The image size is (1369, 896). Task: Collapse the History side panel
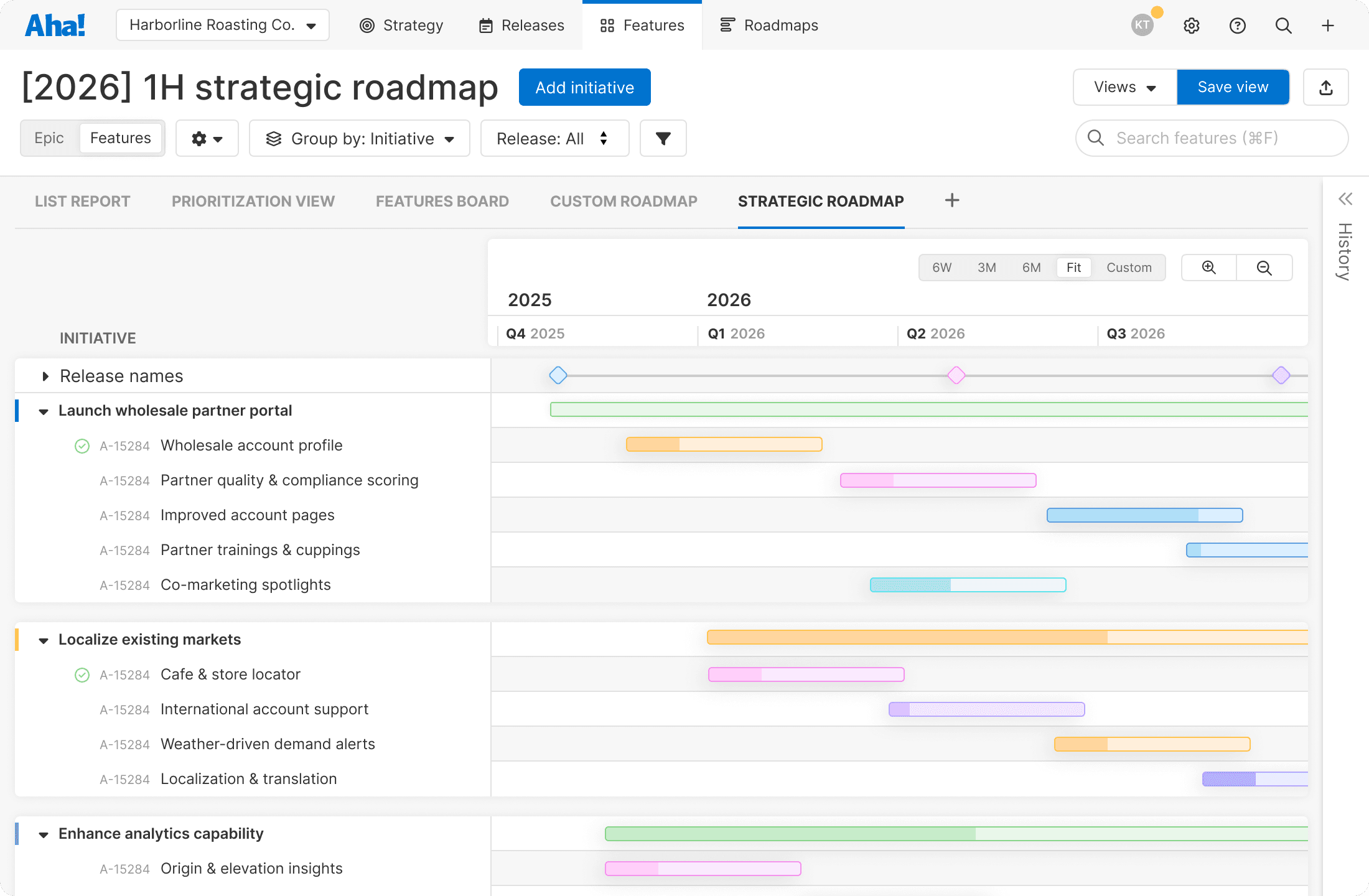(x=1345, y=199)
